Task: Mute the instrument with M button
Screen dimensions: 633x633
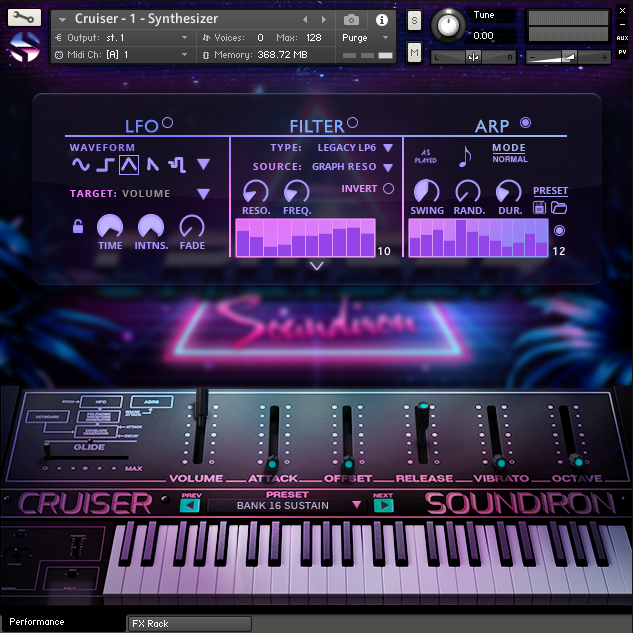Action: click(x=414, y=52)
